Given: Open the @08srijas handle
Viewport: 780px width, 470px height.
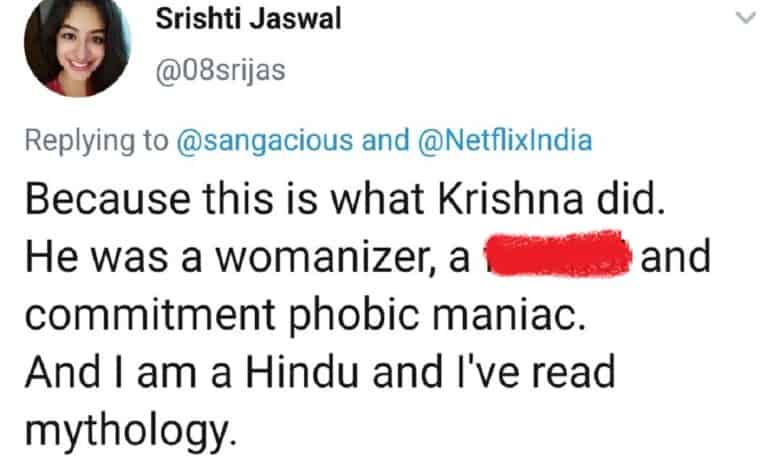Looking at the screenshot, I should [x=221, y=71].
